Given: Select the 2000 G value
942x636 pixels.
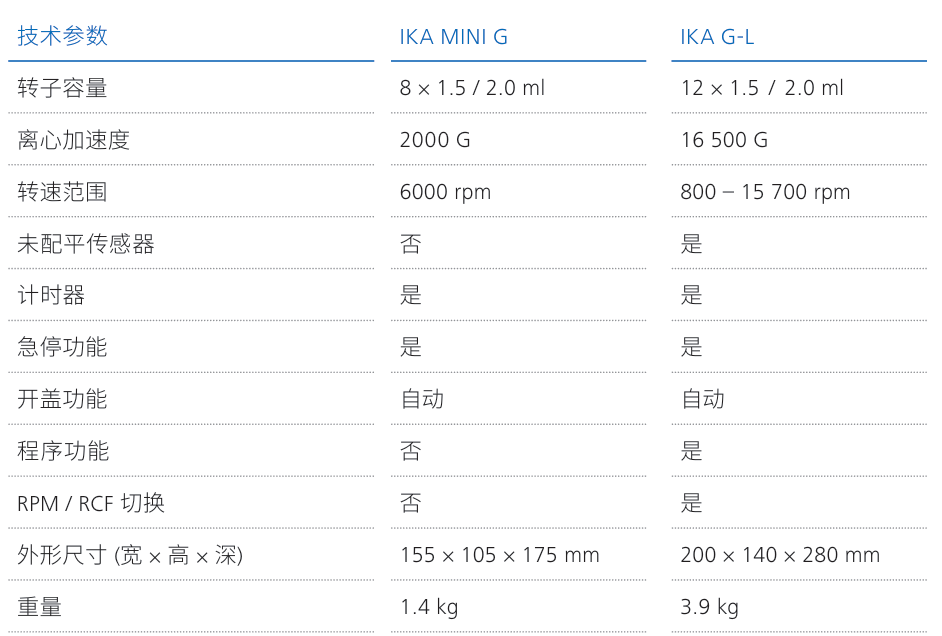Looking at the screenshot, I should point(435,140).
